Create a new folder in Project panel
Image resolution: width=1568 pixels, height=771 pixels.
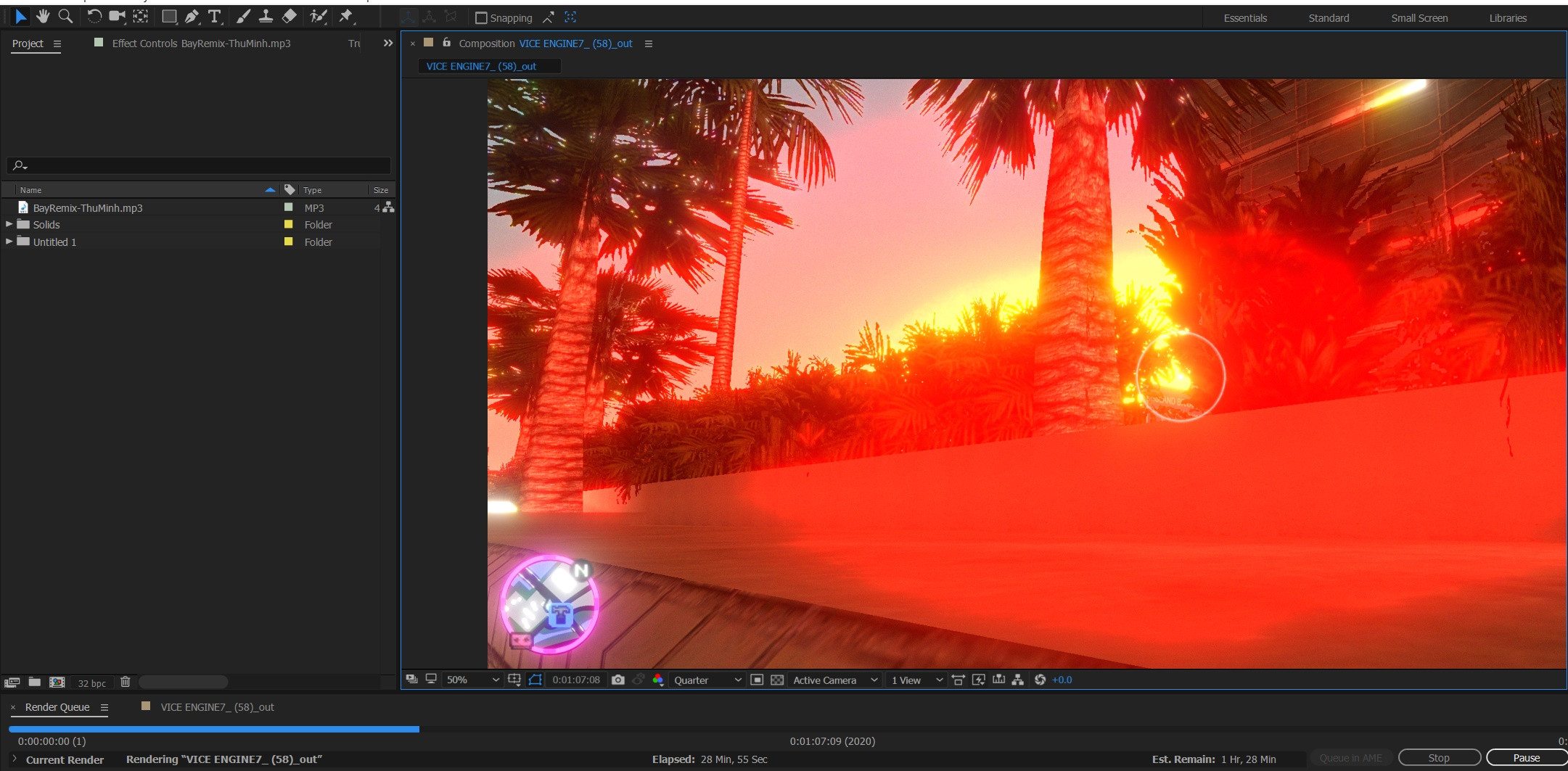click(x=34, y=682)
